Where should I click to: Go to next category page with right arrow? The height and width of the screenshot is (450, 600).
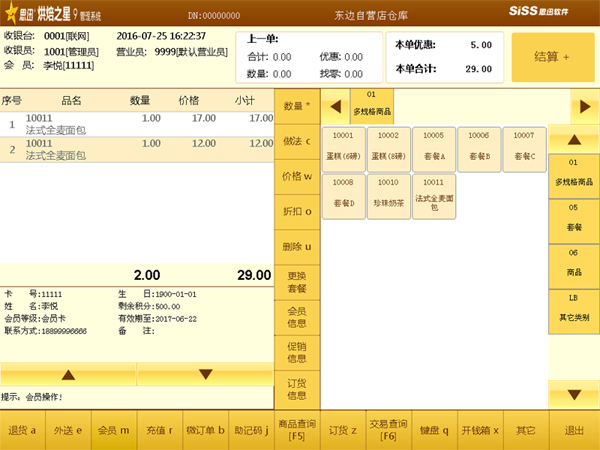(585, 106)
